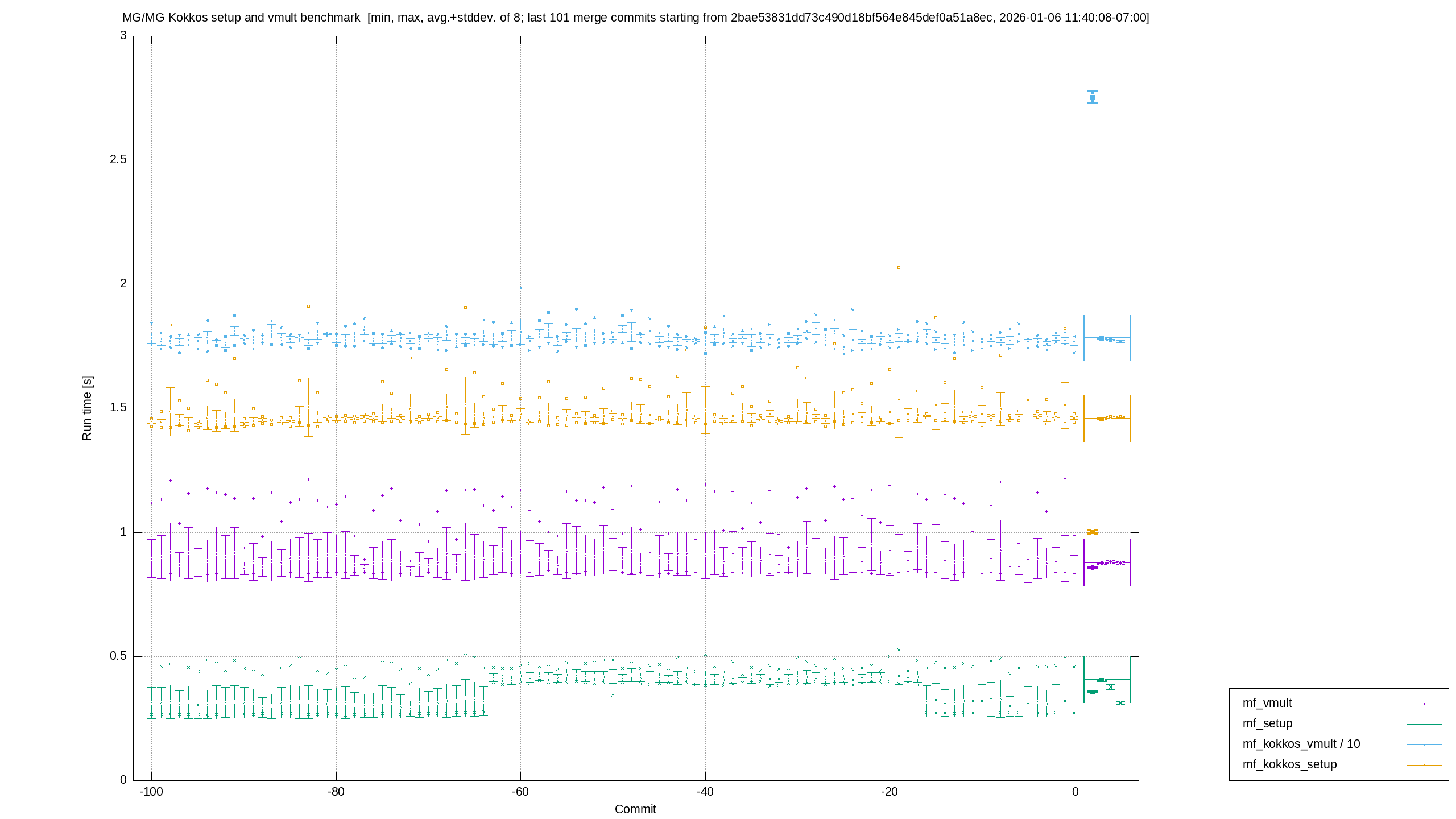Click the chart title text
The height and width of the screenshot is (819, 1456).
635,18
